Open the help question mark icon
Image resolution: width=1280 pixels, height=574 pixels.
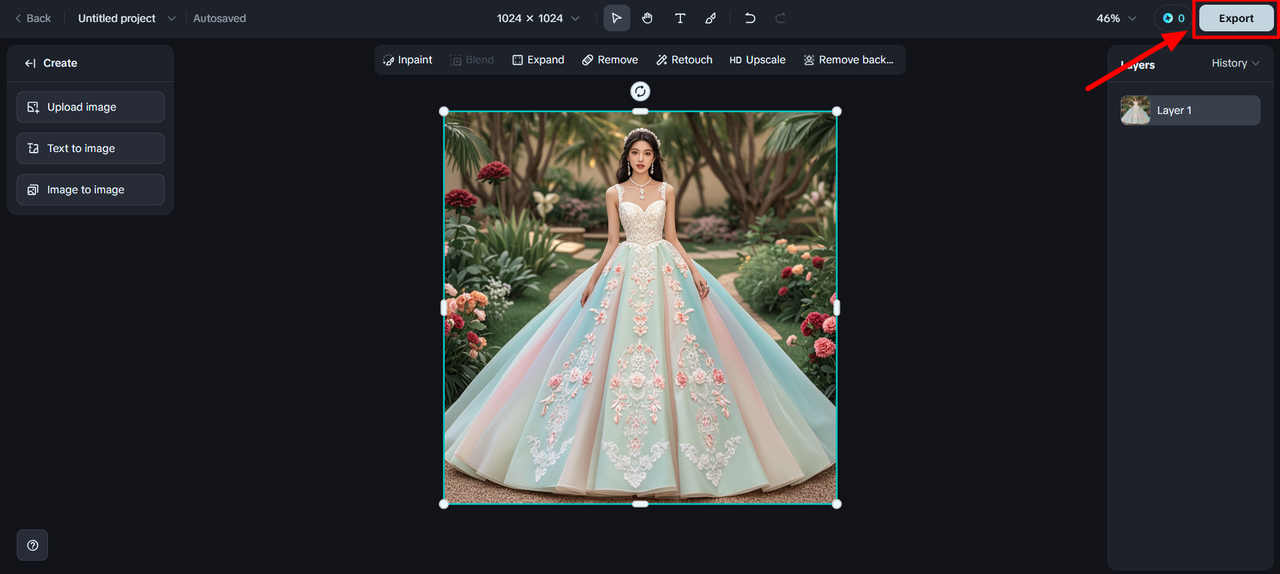coord(33,545)
